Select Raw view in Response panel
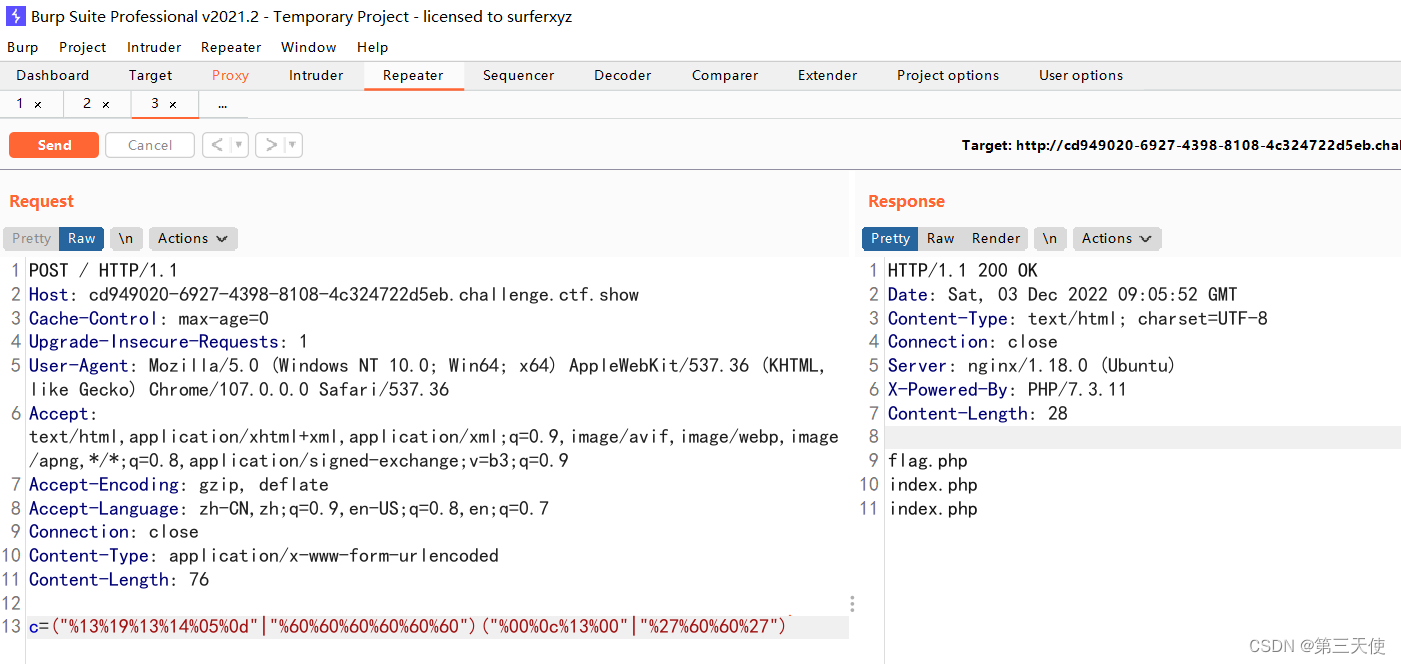 coord(940,238)
